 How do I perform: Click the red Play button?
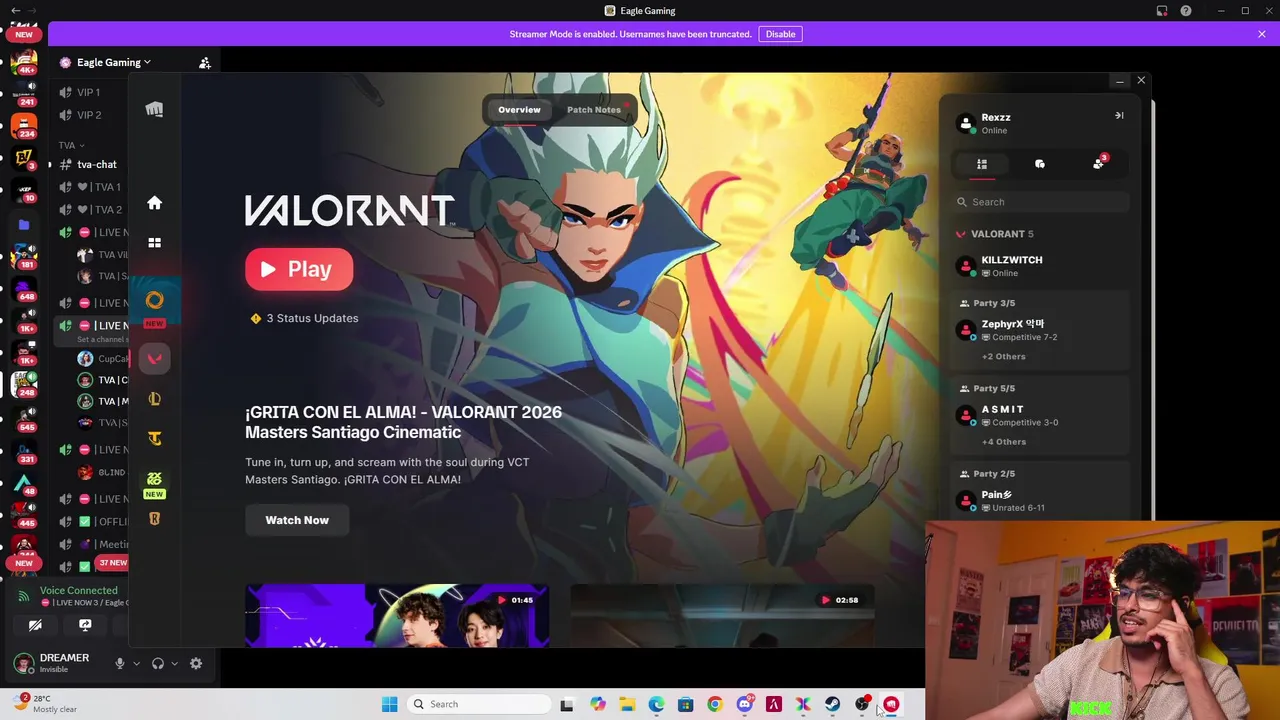point(299,269)
